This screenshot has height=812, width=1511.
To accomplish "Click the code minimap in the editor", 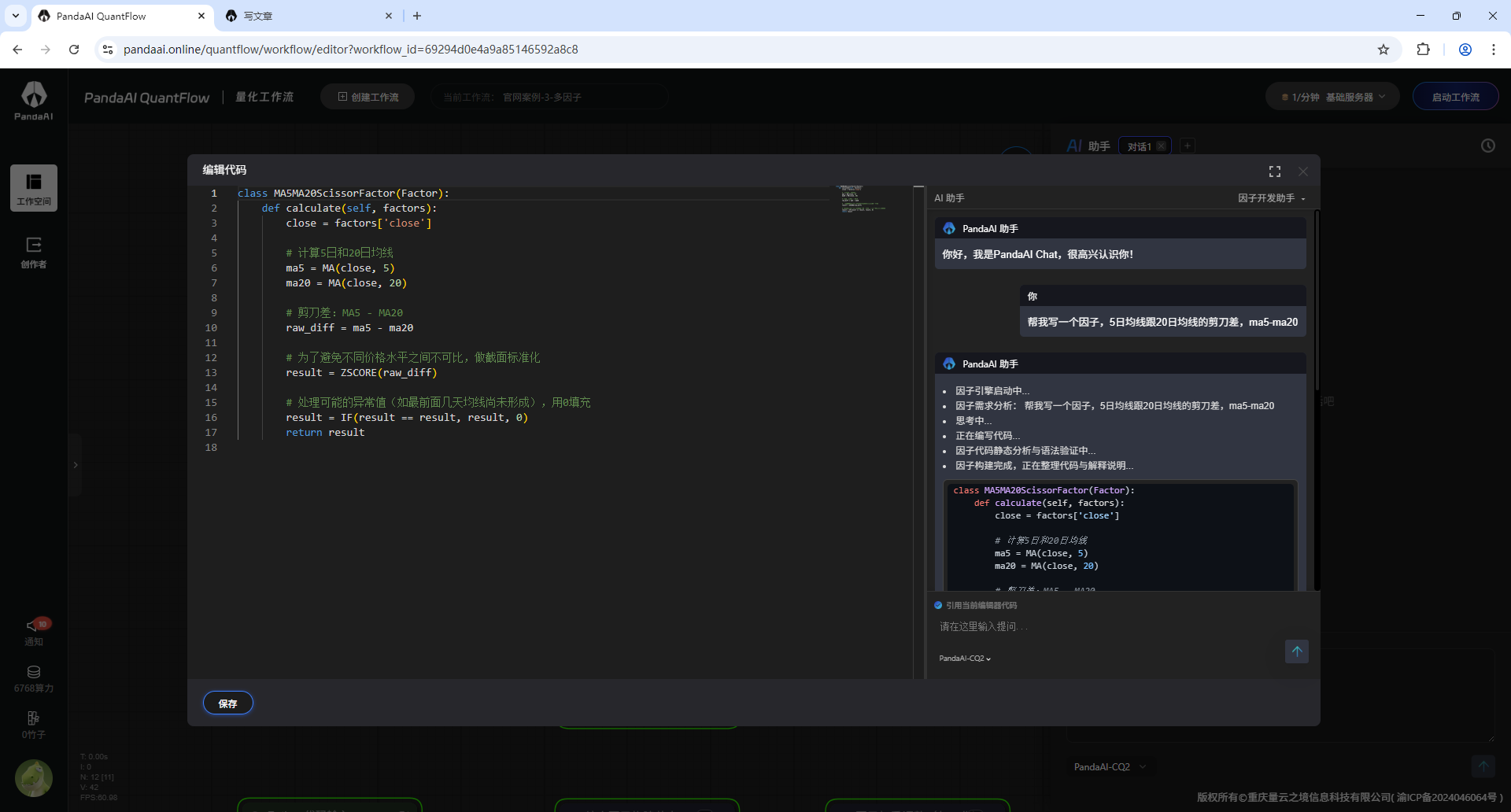I will pos(863,199).
